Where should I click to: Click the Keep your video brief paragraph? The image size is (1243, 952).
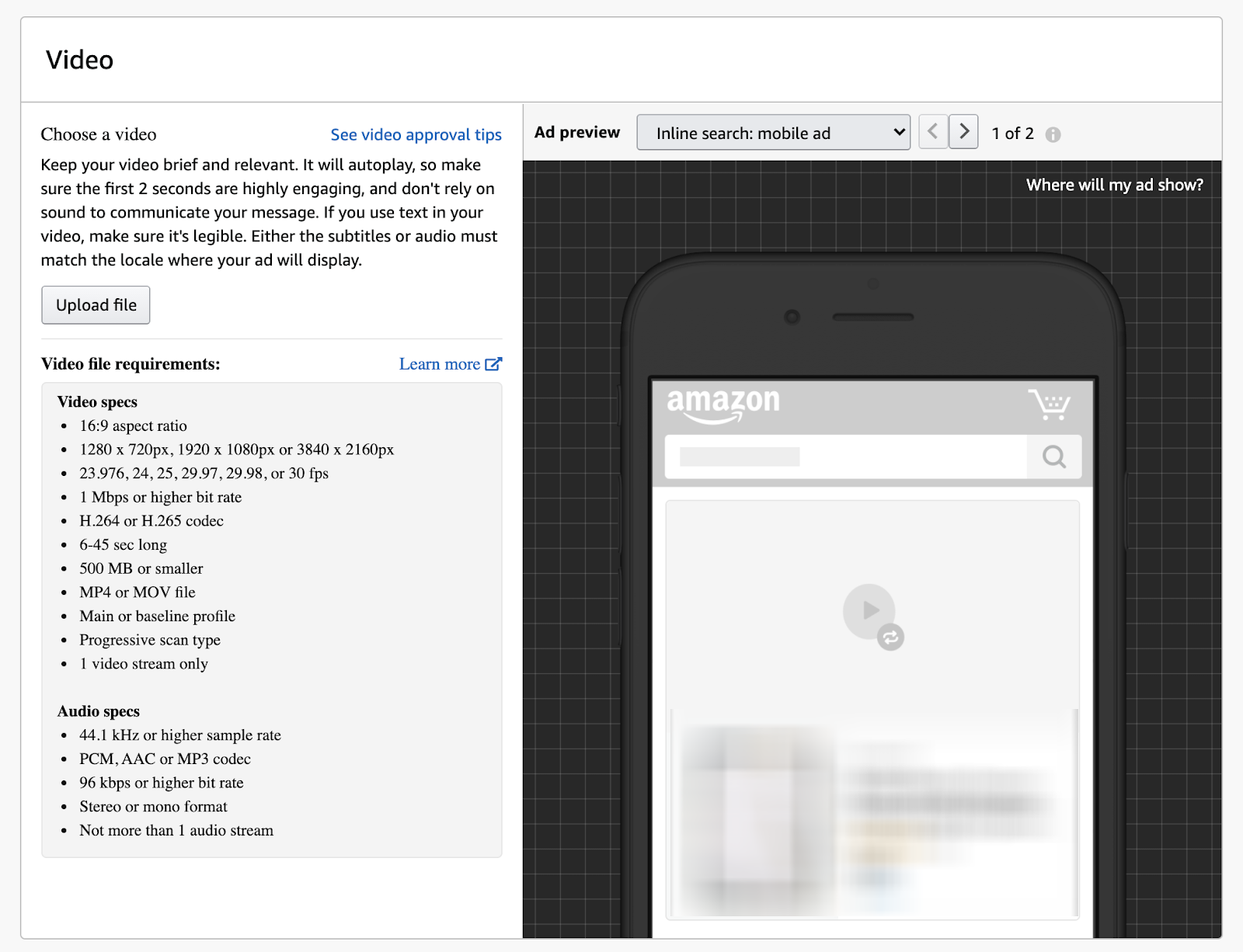pos(269,212)
